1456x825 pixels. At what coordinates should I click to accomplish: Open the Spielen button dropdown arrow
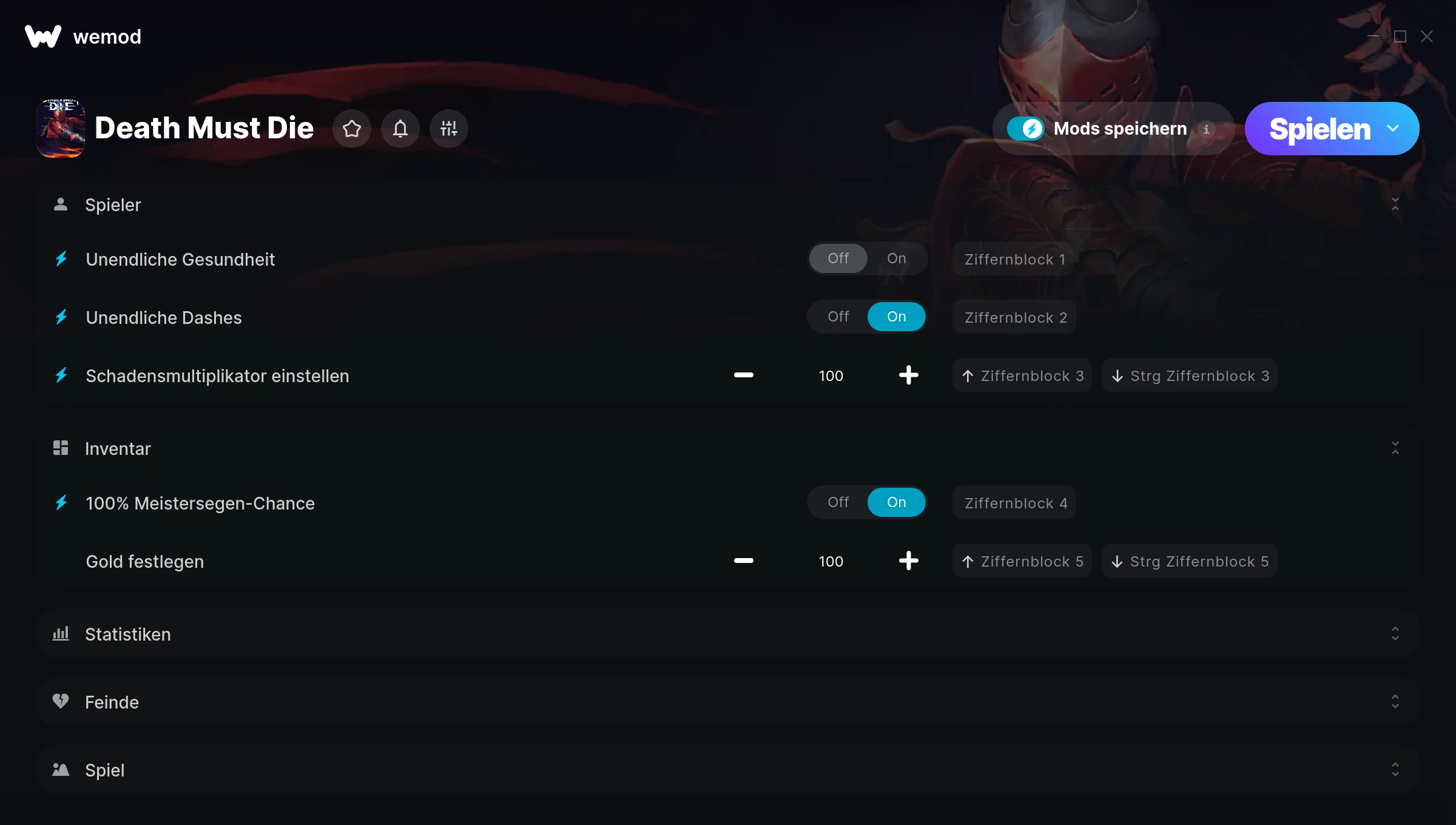tap(1393, 129)
